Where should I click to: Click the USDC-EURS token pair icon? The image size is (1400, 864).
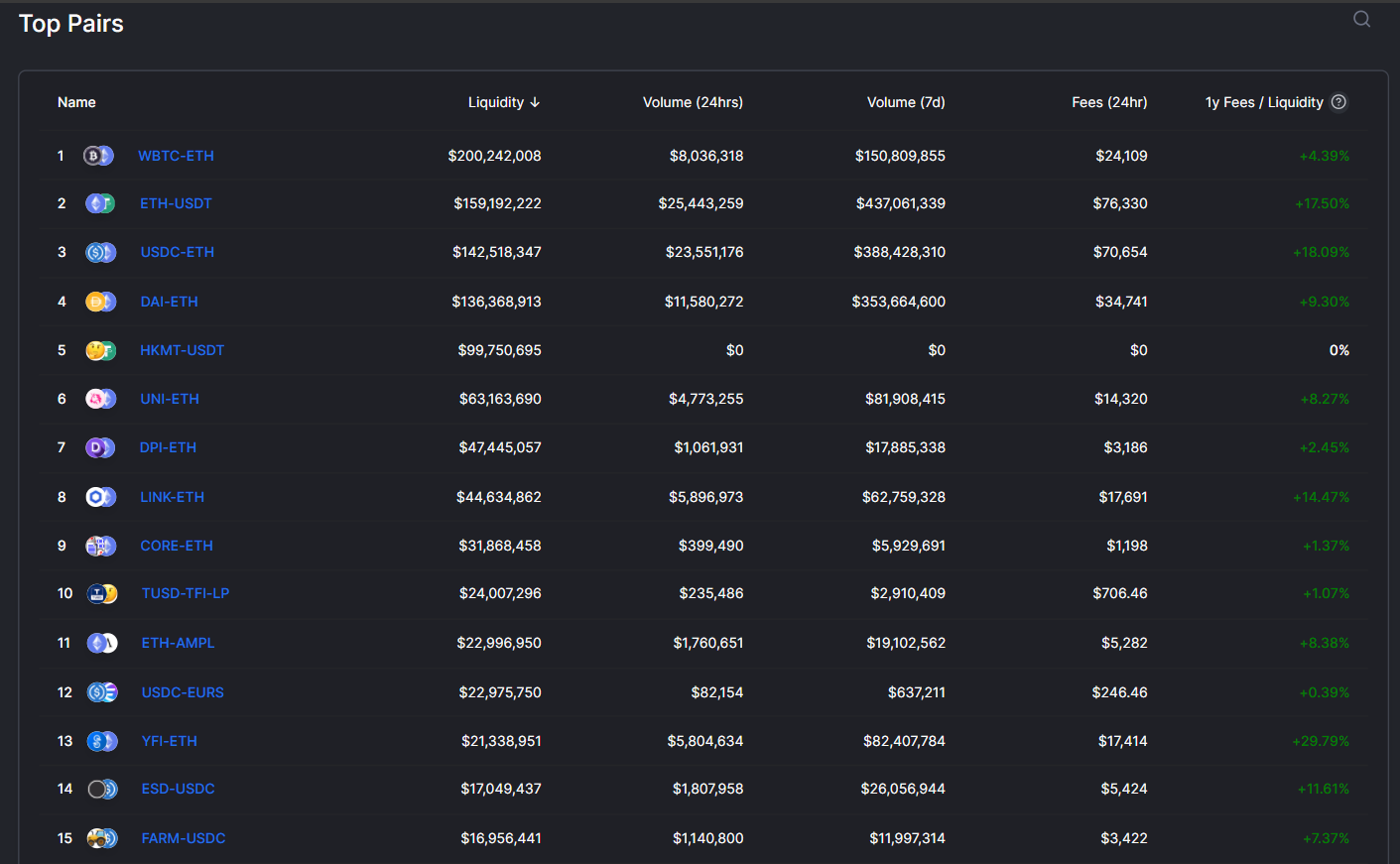tap(102, 692)
